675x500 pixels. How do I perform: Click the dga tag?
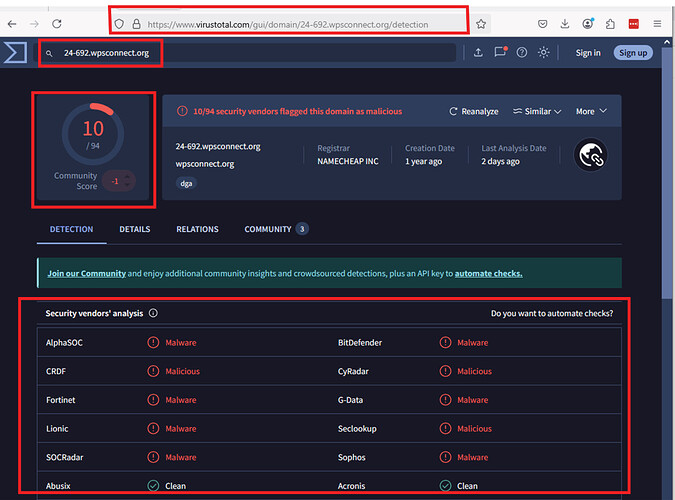pyautogui.click(x=186, y=183)
